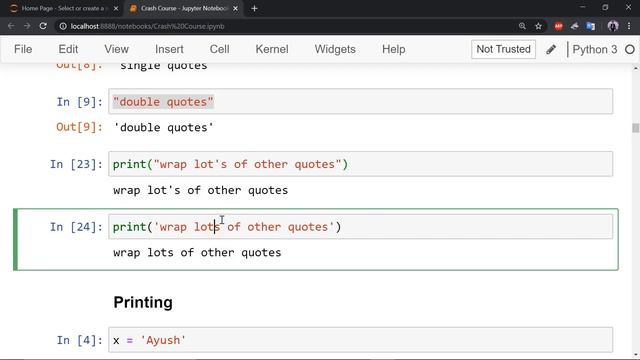The width and height of the screenshot is (640, 360).
Task: Open the browser profile avatar
Action: 613,26
